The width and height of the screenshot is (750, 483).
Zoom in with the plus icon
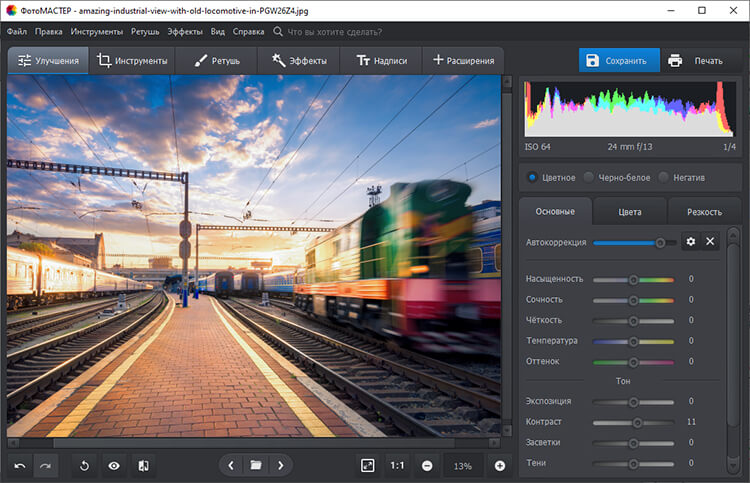[500, 465]
